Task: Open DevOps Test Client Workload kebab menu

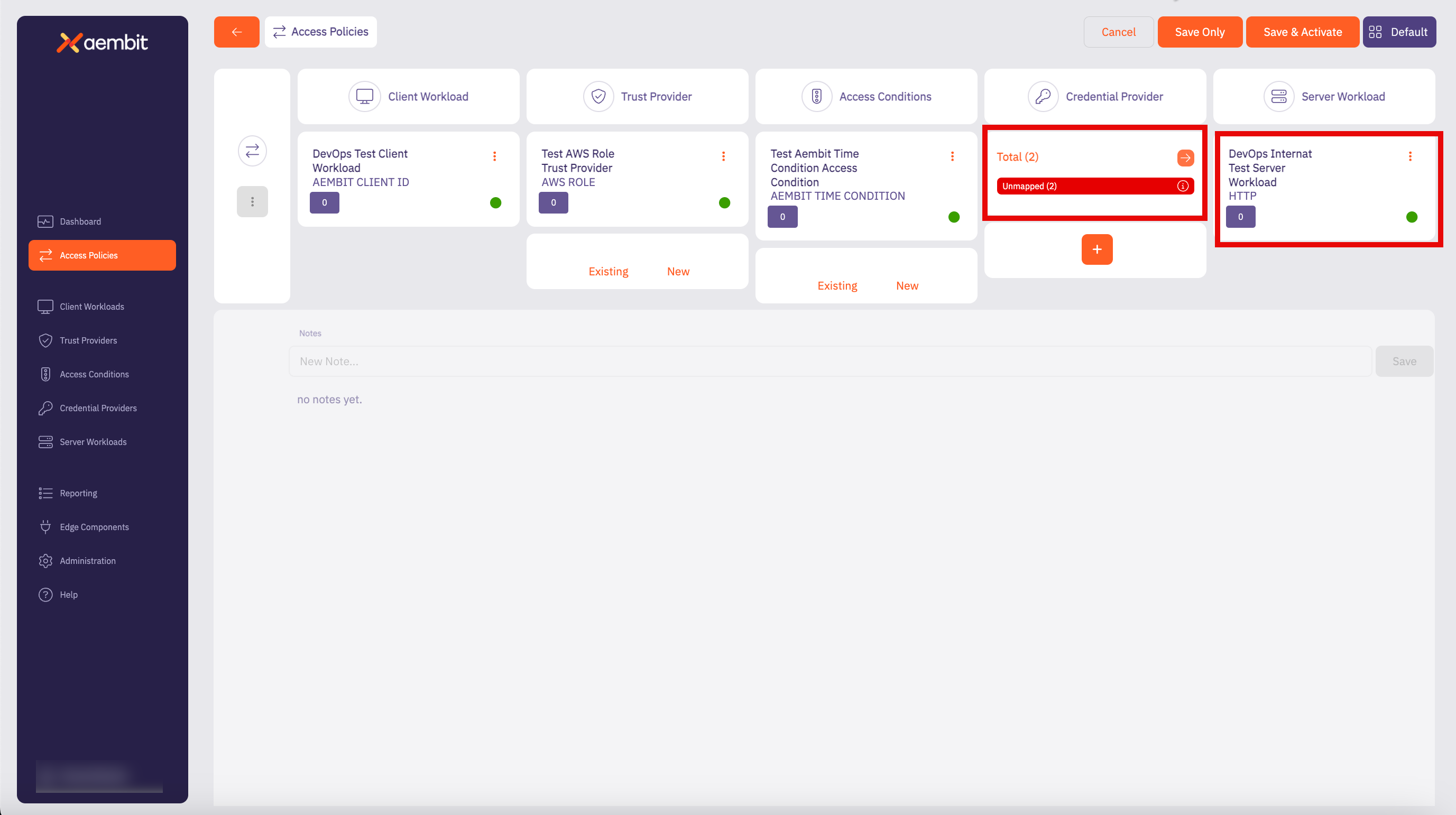Action: click(494, 156)
